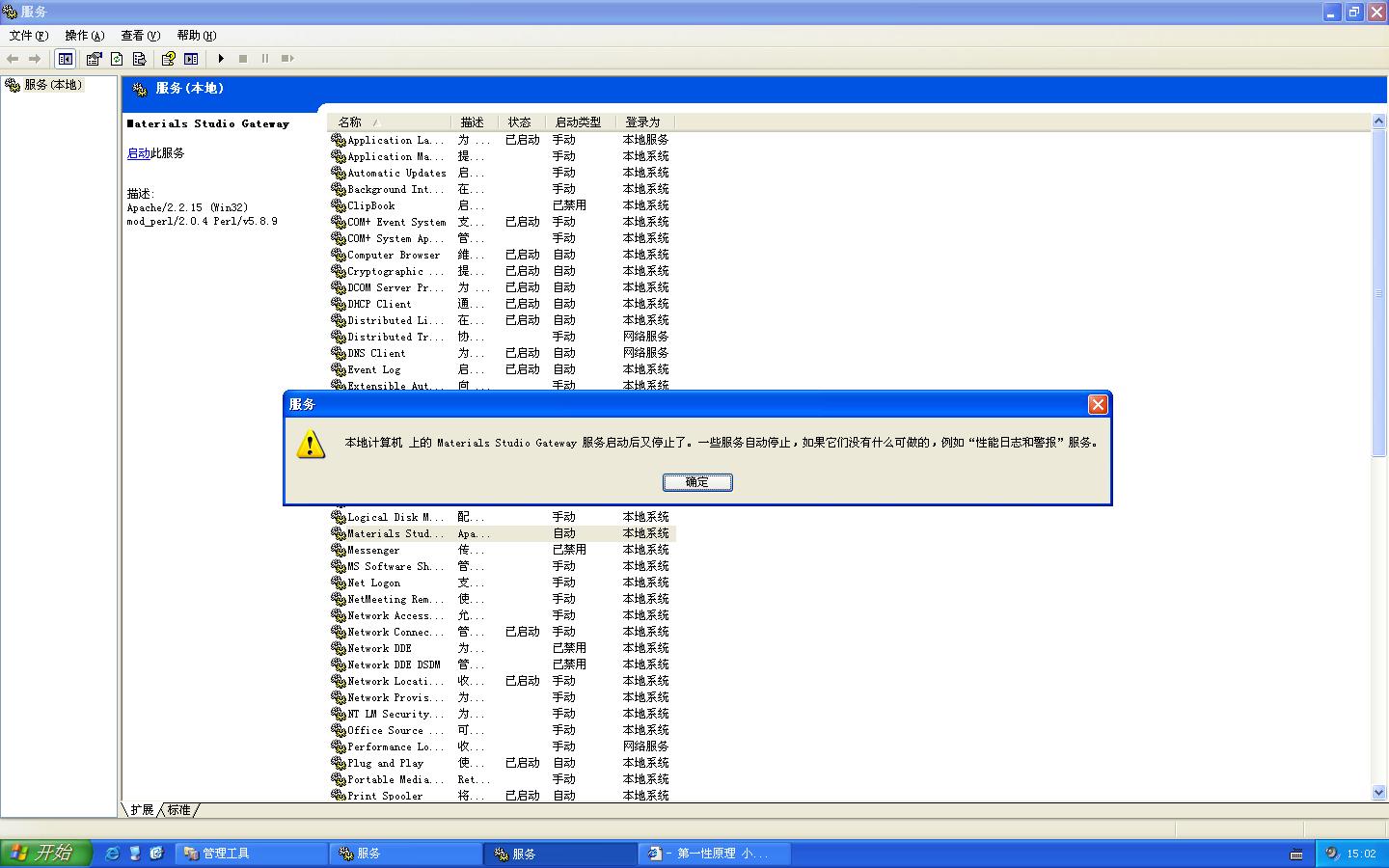Click the Back arrow in the toolbar
Image resolution: width=1389 pixels, height=868 pixels.
(x=13, y=59)
